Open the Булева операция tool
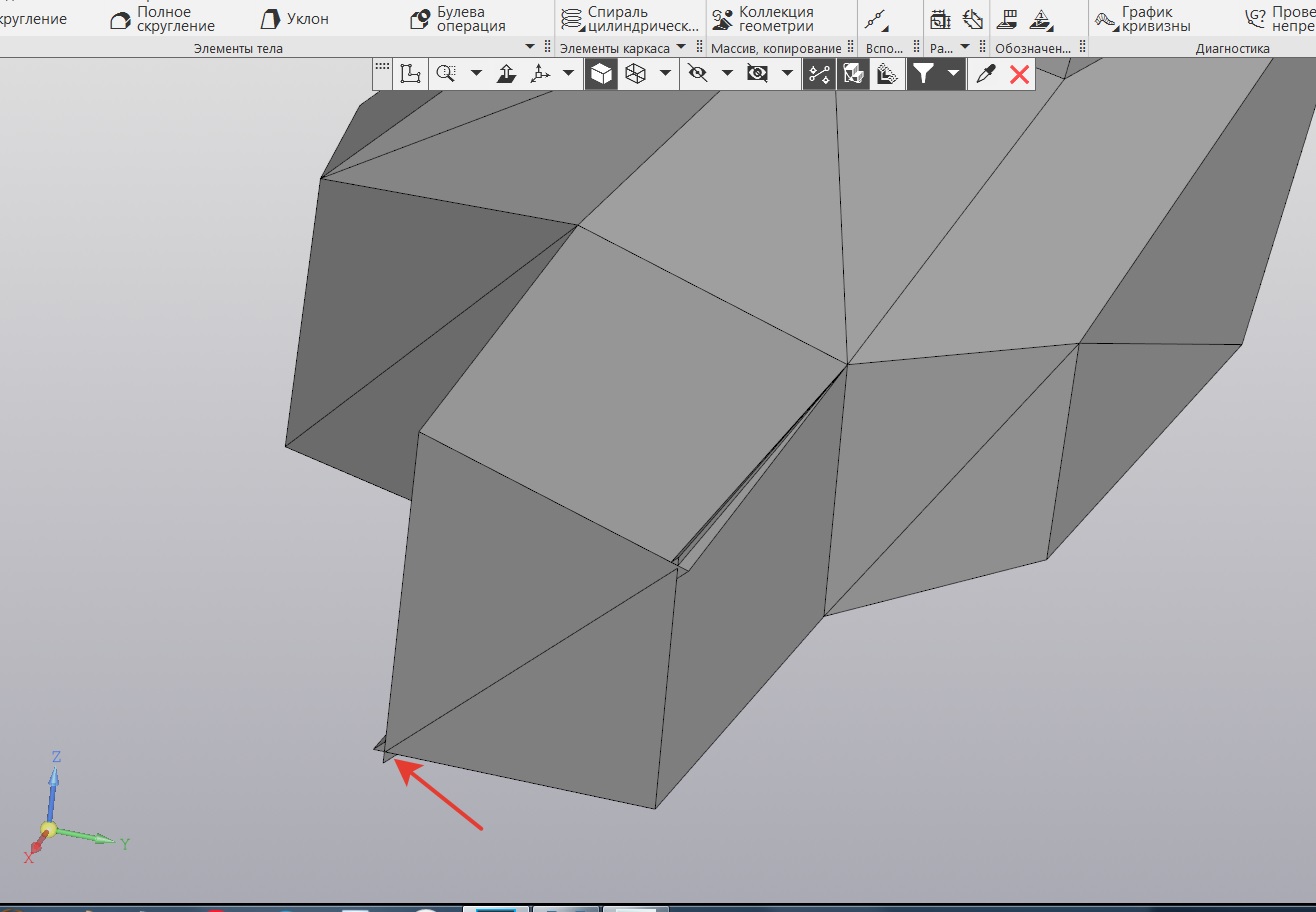 (460, 19)
